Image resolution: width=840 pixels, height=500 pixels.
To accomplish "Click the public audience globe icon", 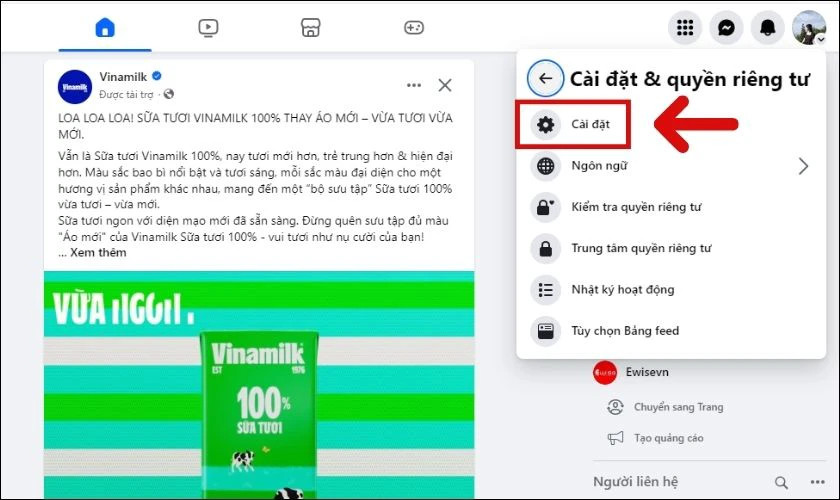I will coord(169,94).
